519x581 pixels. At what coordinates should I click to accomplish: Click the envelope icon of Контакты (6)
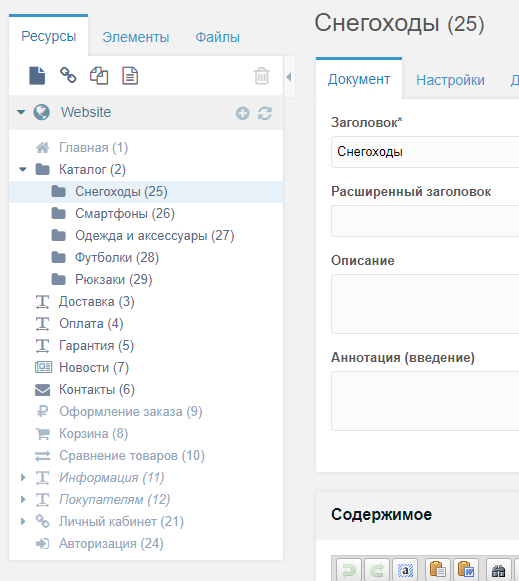pyautogui.click(x=43, y=390)
